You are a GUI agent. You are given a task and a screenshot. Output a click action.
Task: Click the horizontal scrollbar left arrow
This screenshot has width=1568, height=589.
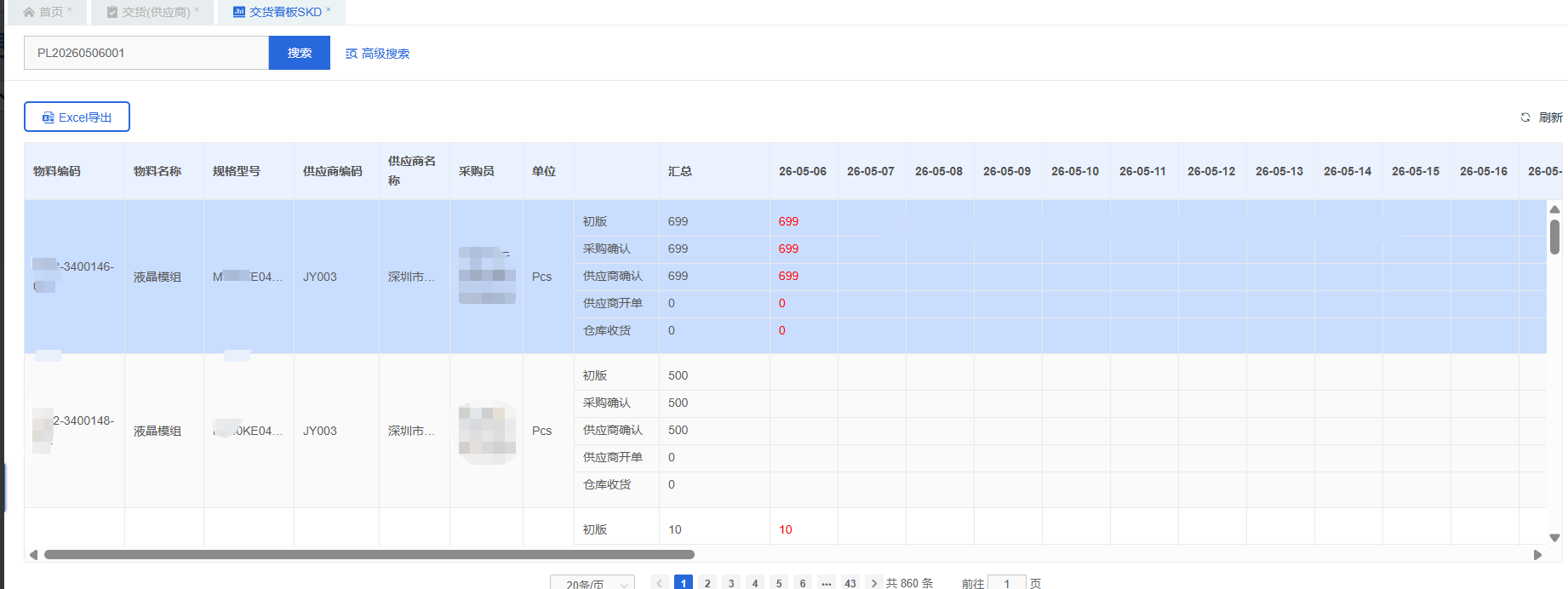pyautogui.click(x=33, y=554)
